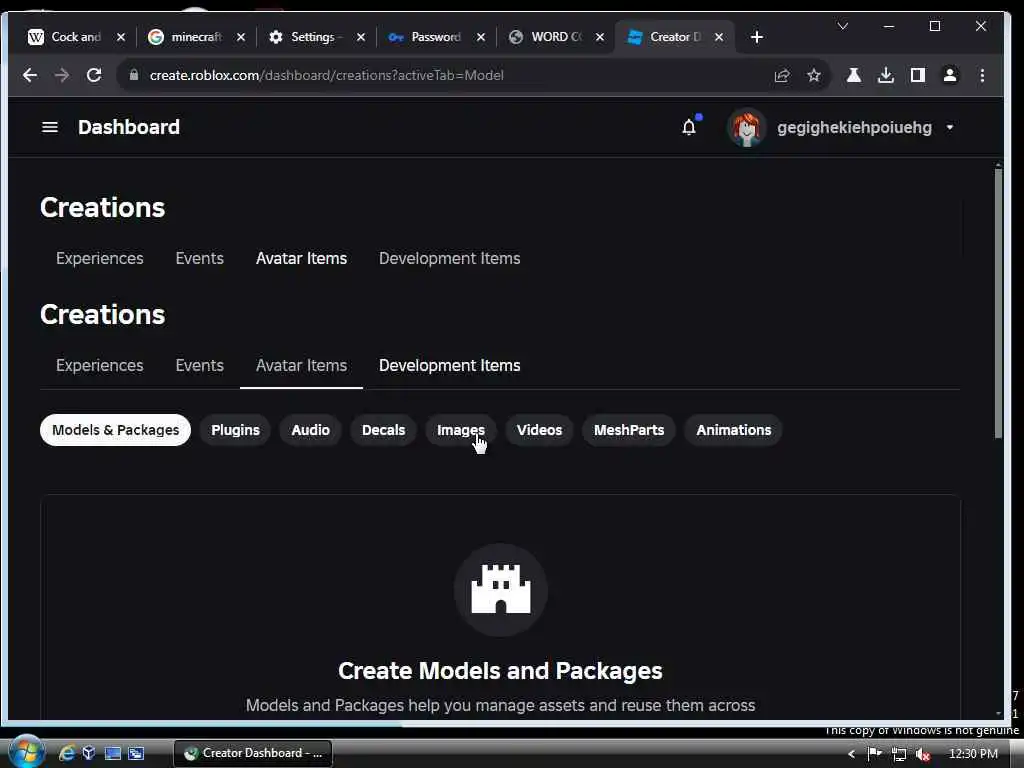This screenshot has height=768, width=1024.
Task: Toggle the browser side panel
Action: pos(918,75)
